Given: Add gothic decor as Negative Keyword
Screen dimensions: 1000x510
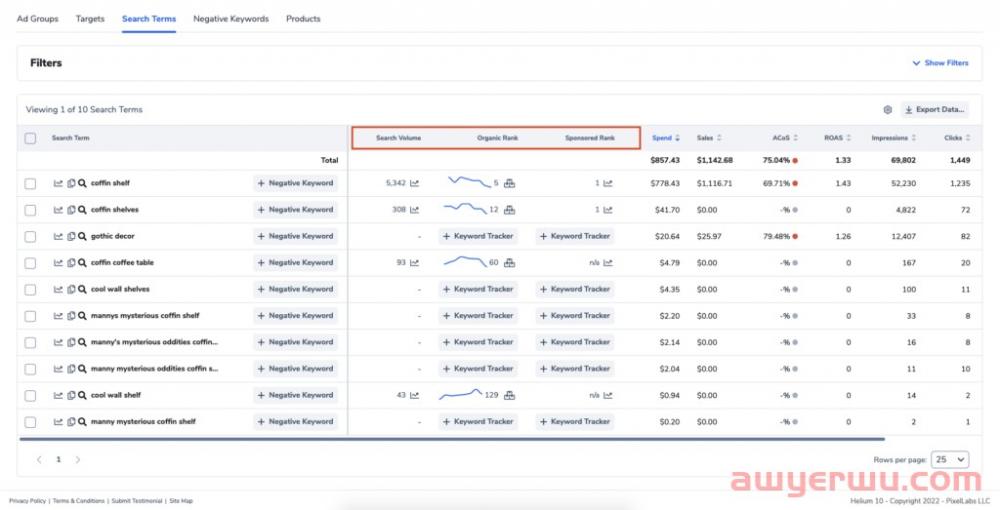Looking at the screenshot, I should [295, 237].
